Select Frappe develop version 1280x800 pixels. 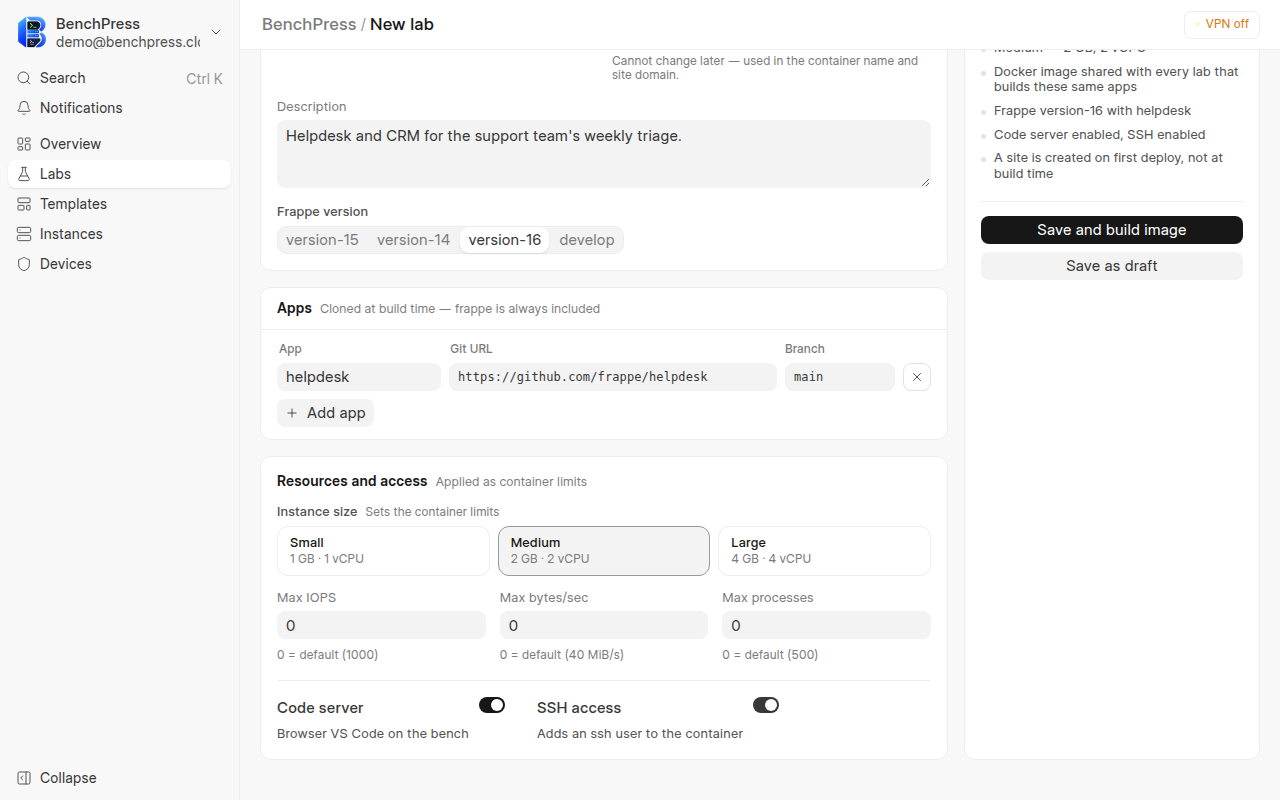pyautogui.click(x=587, y=240)
